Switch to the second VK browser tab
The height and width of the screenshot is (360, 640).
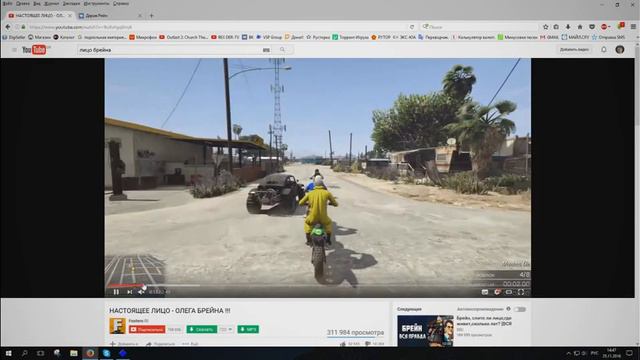(x=109, y=16)
